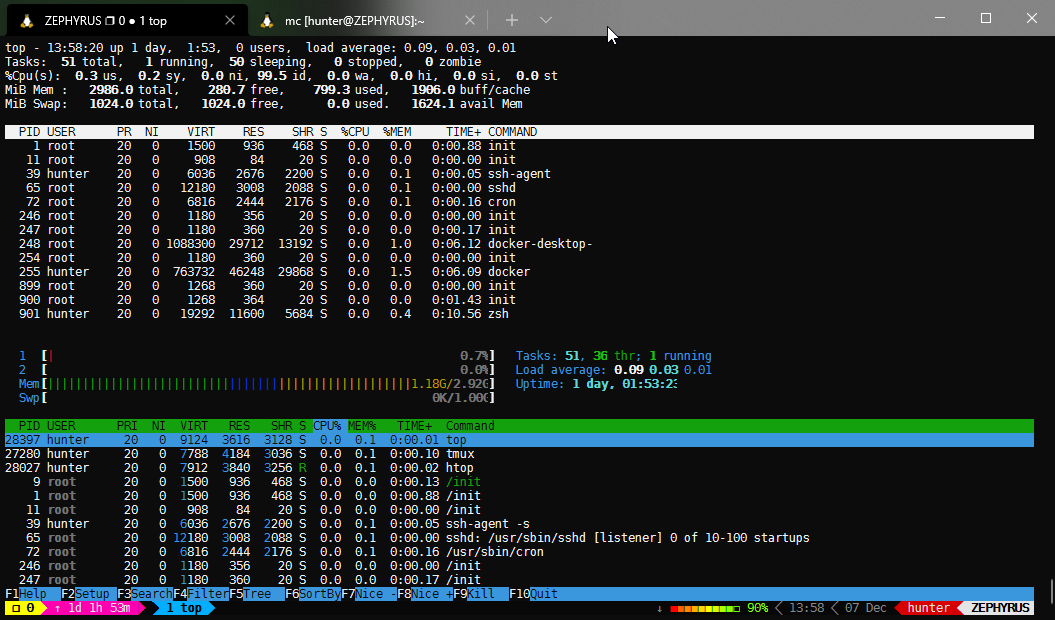The image size is (1055, 620).
Task: Click htop Command column header
Action: pos(470,425)
